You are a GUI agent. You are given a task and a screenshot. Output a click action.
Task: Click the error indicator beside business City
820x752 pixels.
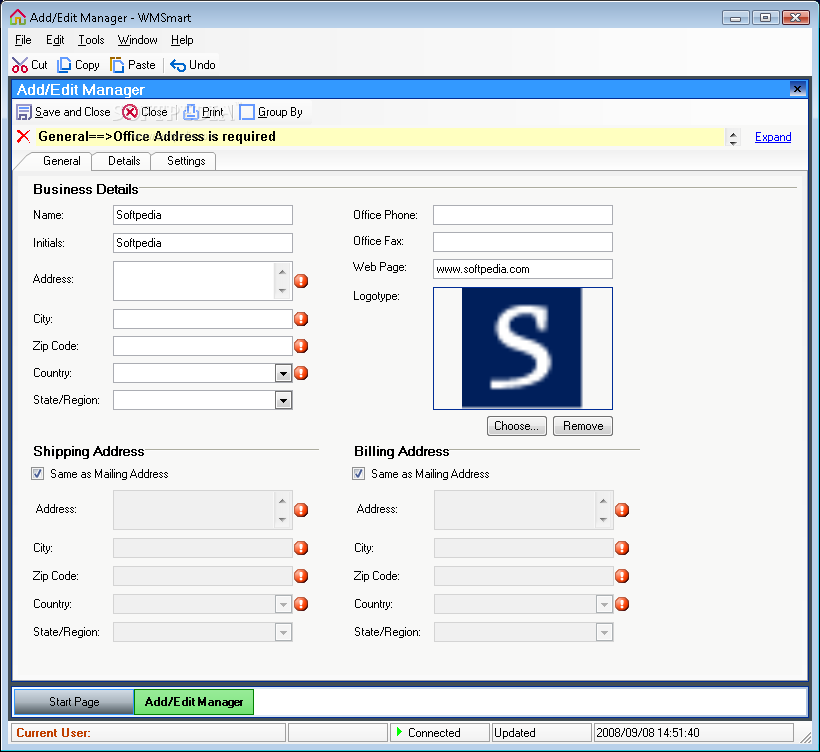pyautogui.click(x=301, y=319)
